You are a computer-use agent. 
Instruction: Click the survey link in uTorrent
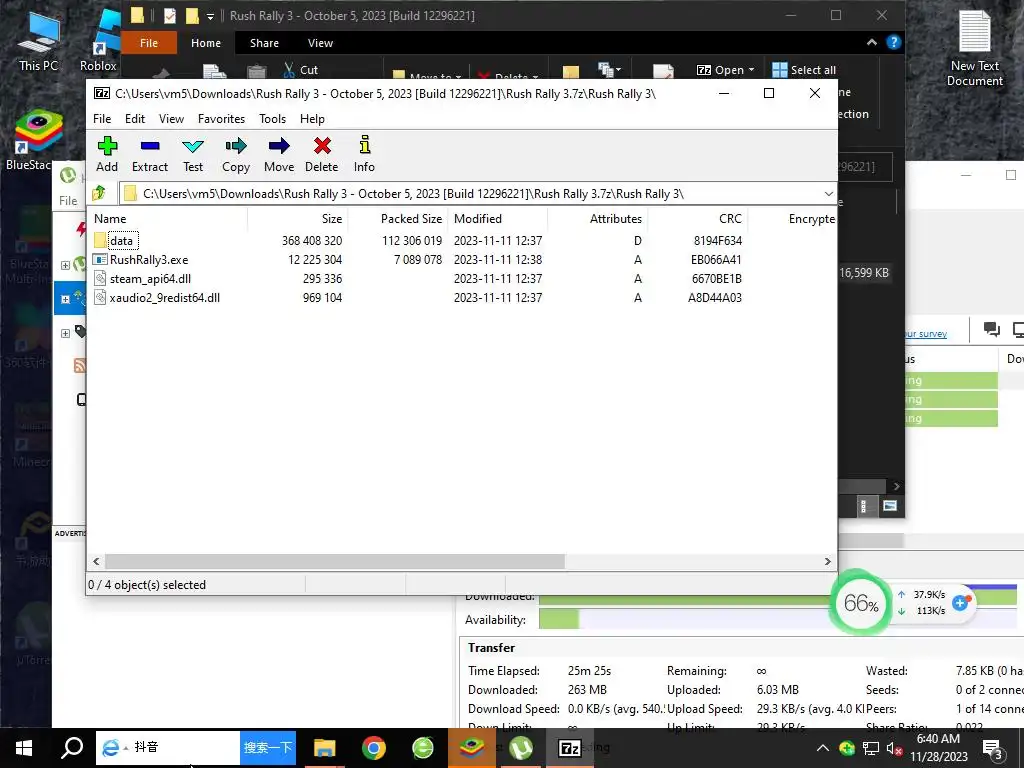[x=925, y=334]
